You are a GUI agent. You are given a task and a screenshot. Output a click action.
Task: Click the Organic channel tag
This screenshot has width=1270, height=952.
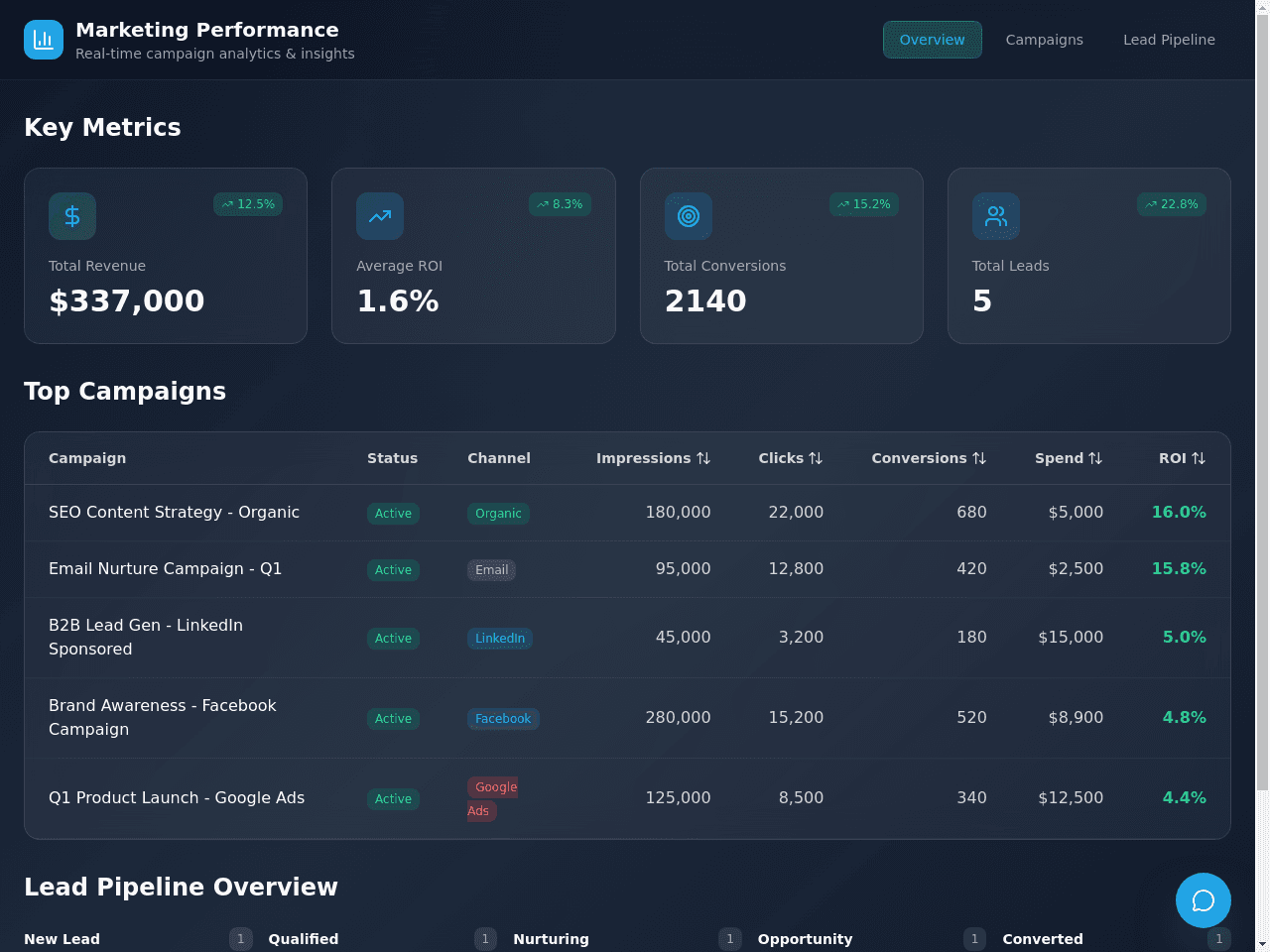click(498, 514)
